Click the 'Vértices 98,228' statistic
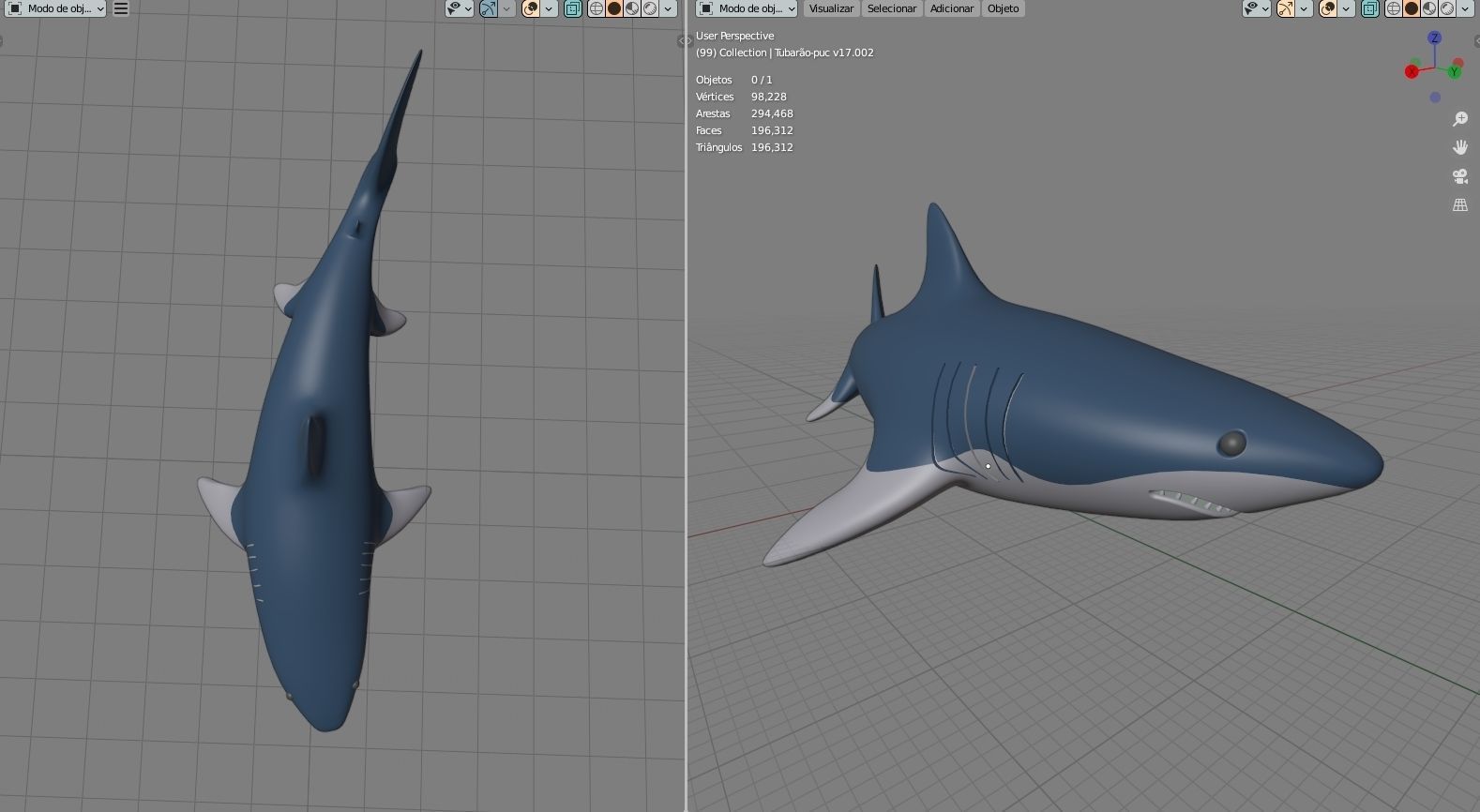Viewport: 1480px width, 812px height. [741, 97]
